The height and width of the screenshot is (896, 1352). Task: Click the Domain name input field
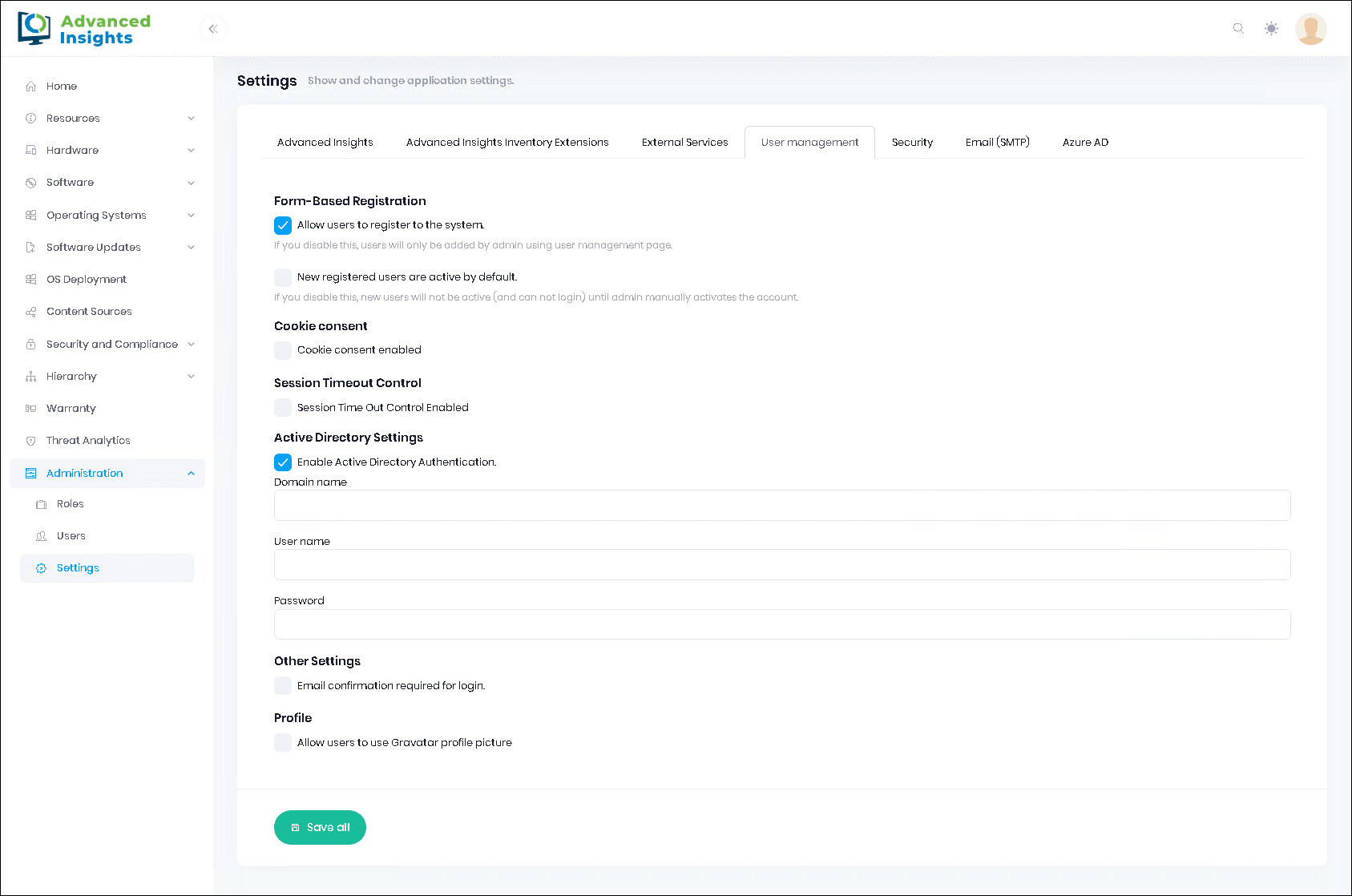coord(781,506)
